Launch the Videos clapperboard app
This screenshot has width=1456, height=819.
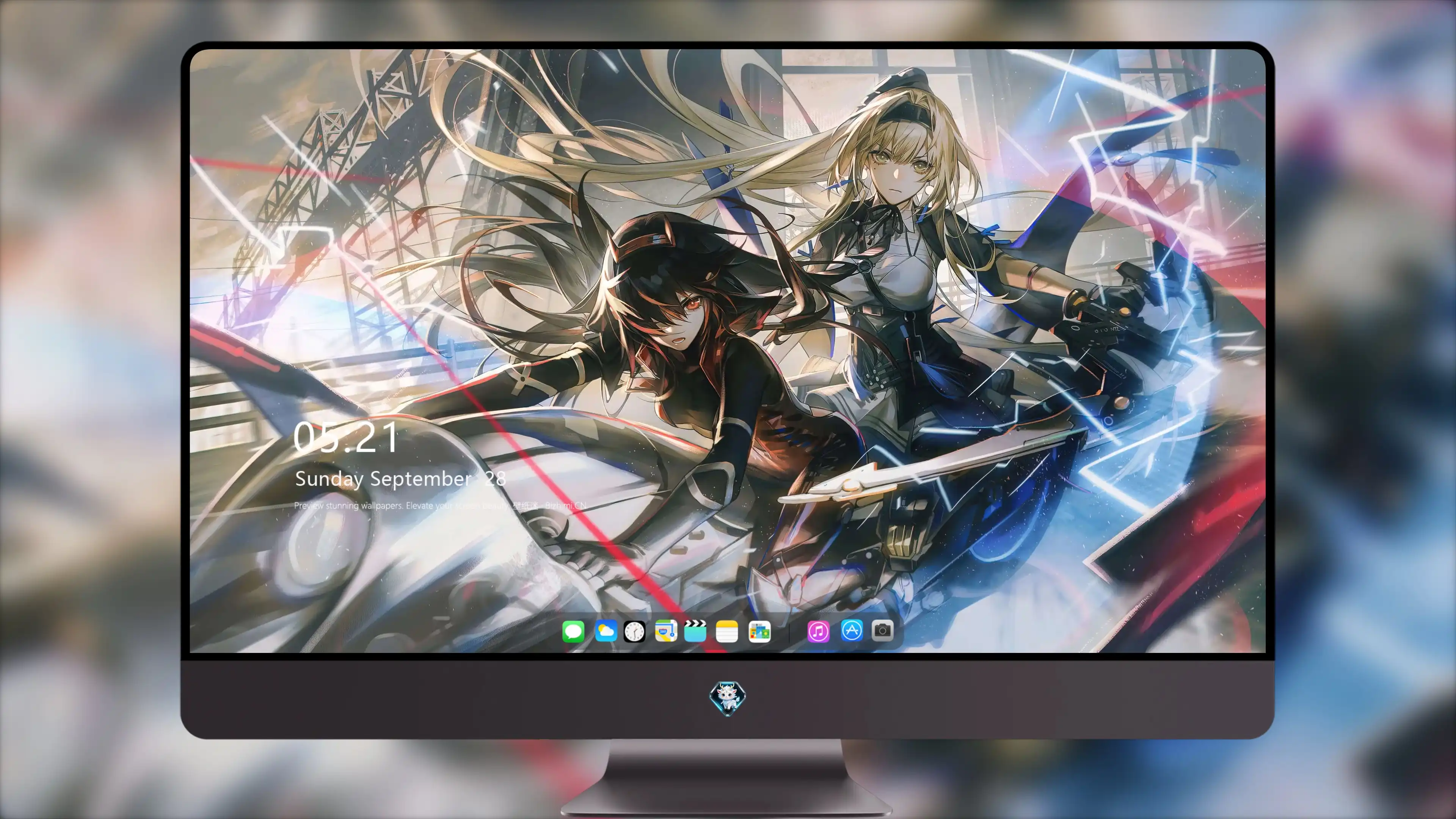695,631
